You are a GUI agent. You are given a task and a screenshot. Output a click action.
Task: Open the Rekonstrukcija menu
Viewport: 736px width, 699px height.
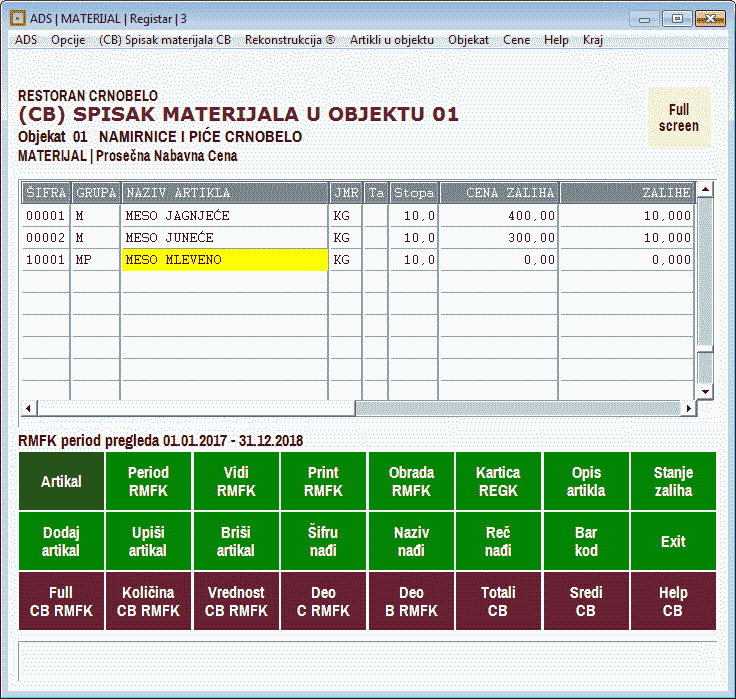(x=290, y=40)
